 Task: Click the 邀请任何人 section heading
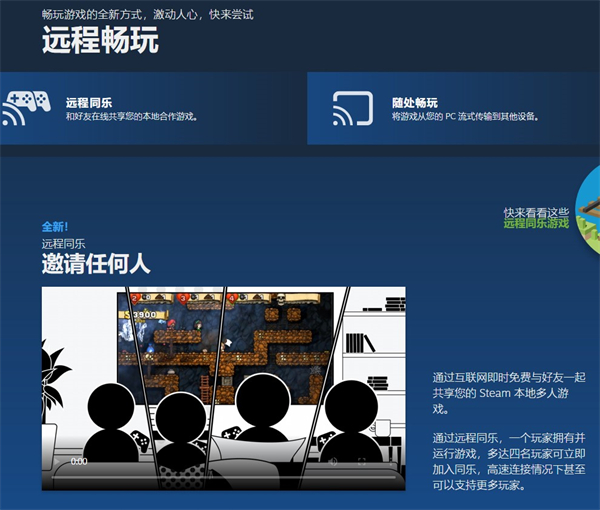(x=95, y=264)
